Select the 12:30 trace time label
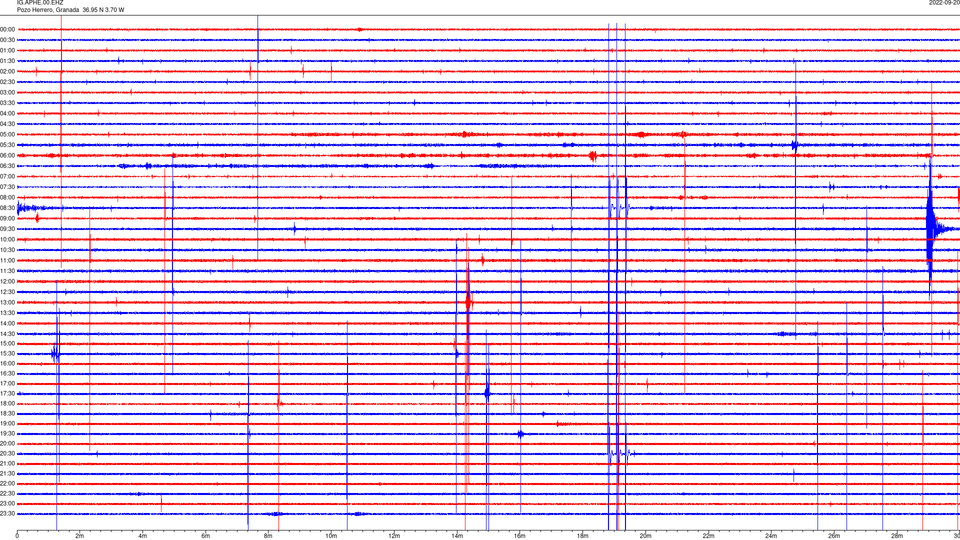This screenshot has width=960, height=540. (x=7, y=292)
